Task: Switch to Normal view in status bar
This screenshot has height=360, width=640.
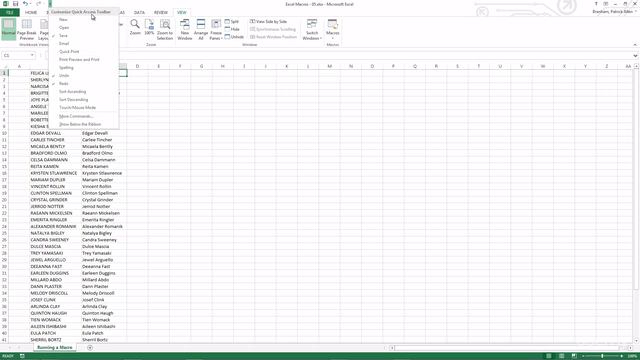Action: click(549, 356)
